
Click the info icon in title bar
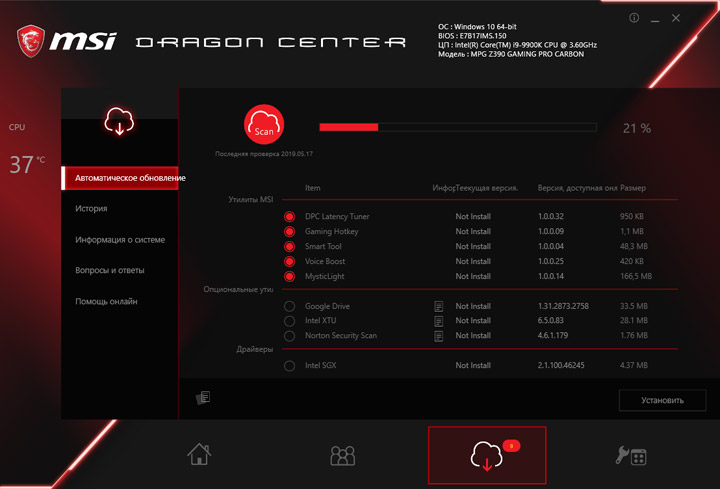click(x=634, y=18)
